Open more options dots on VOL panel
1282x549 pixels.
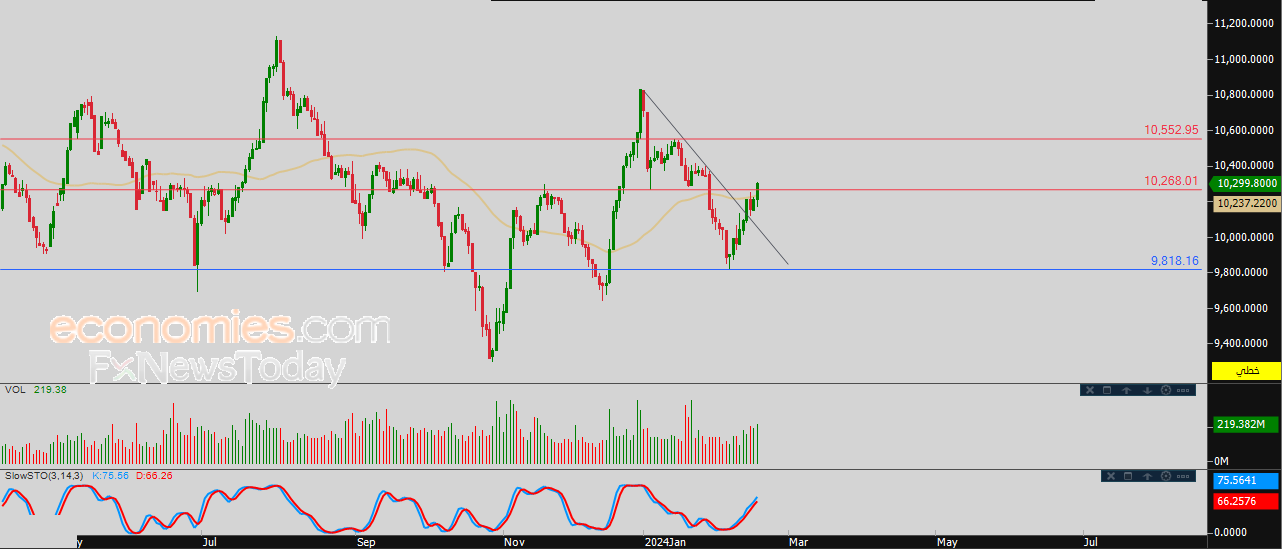click(x=1183, y=390)
